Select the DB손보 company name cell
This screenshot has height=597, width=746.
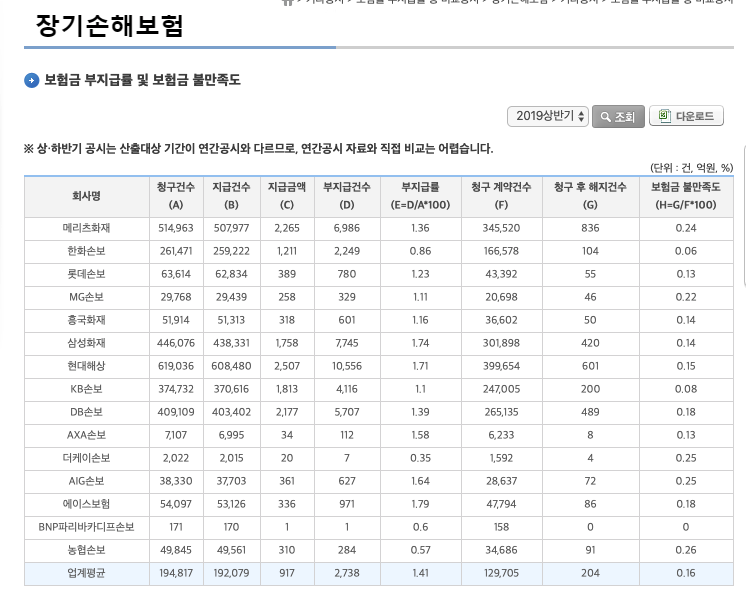click(87, 412)
